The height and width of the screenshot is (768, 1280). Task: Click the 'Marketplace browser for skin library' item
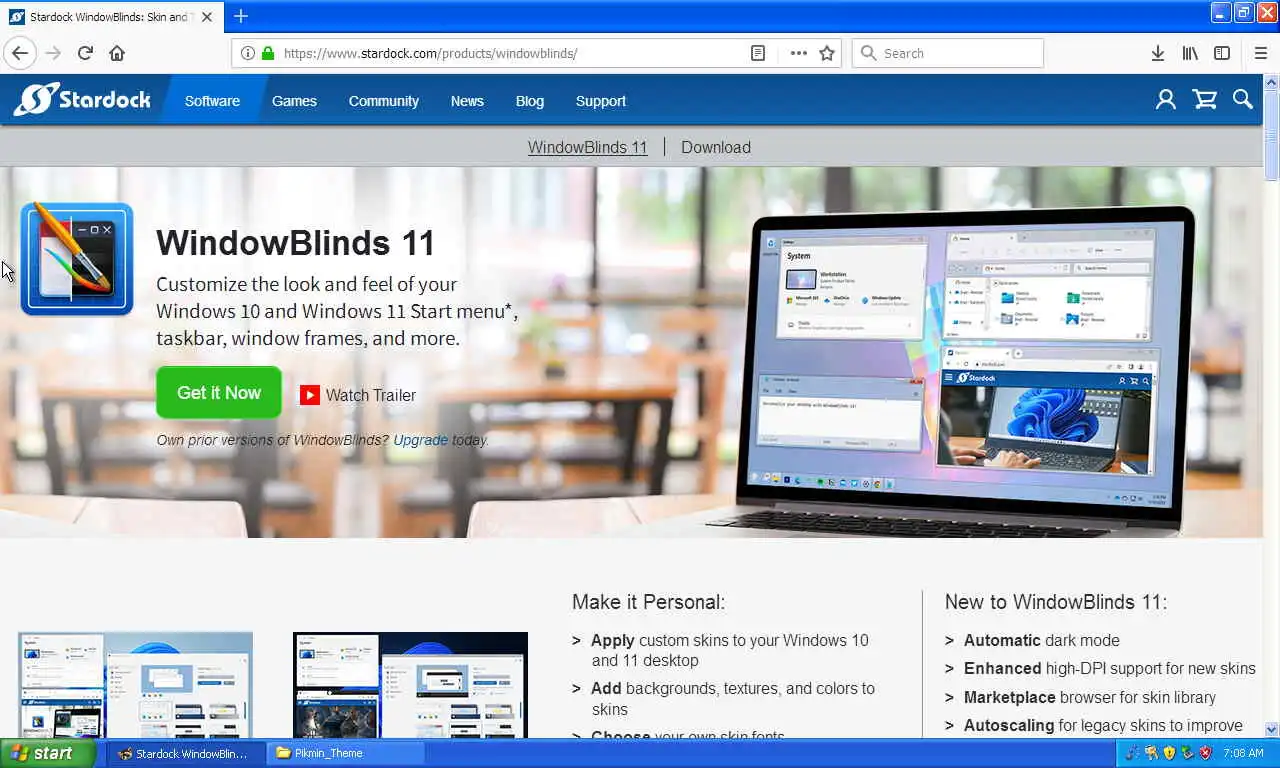[1090, 697]
